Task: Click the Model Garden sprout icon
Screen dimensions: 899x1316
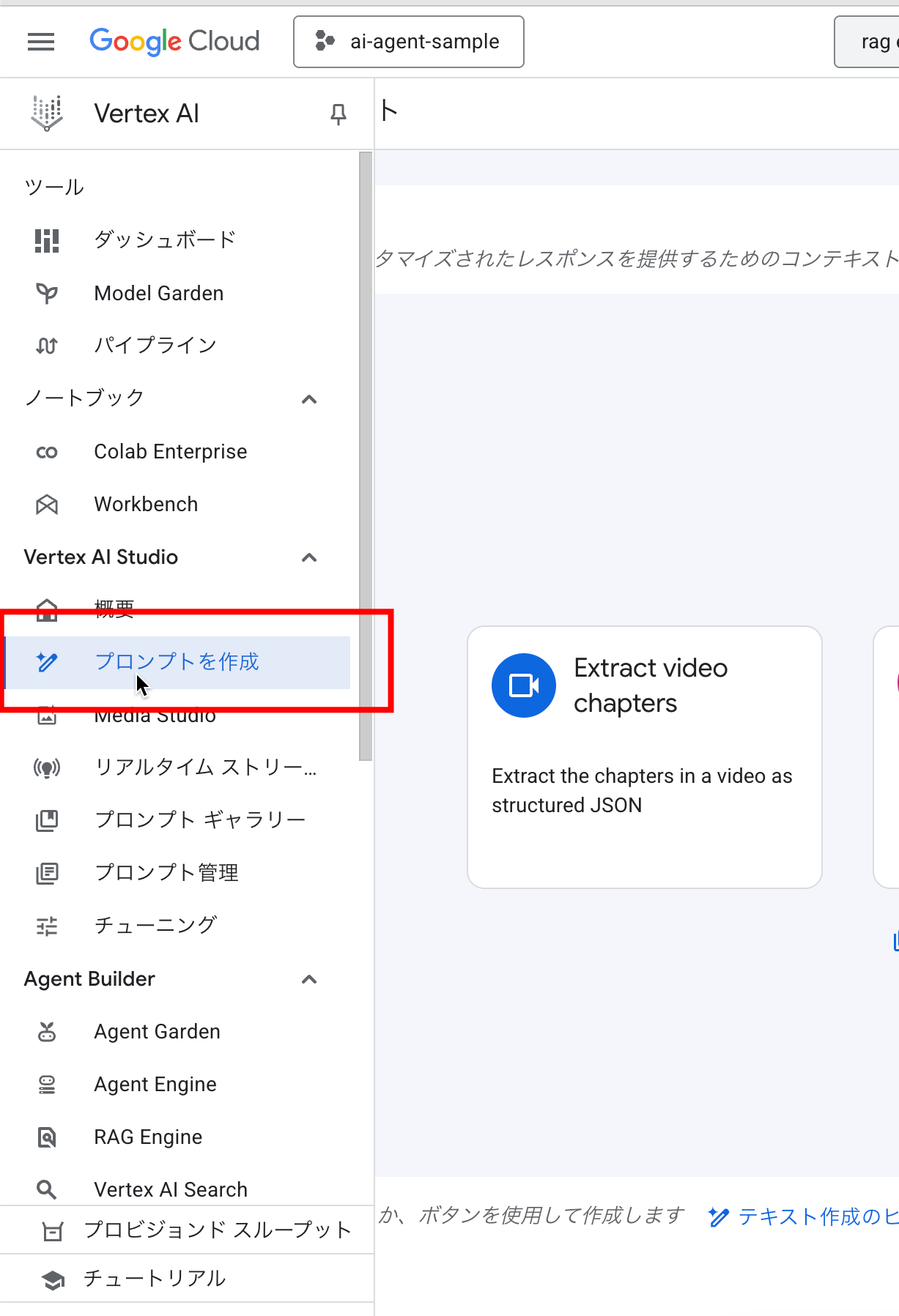Action: coord(47,293)
